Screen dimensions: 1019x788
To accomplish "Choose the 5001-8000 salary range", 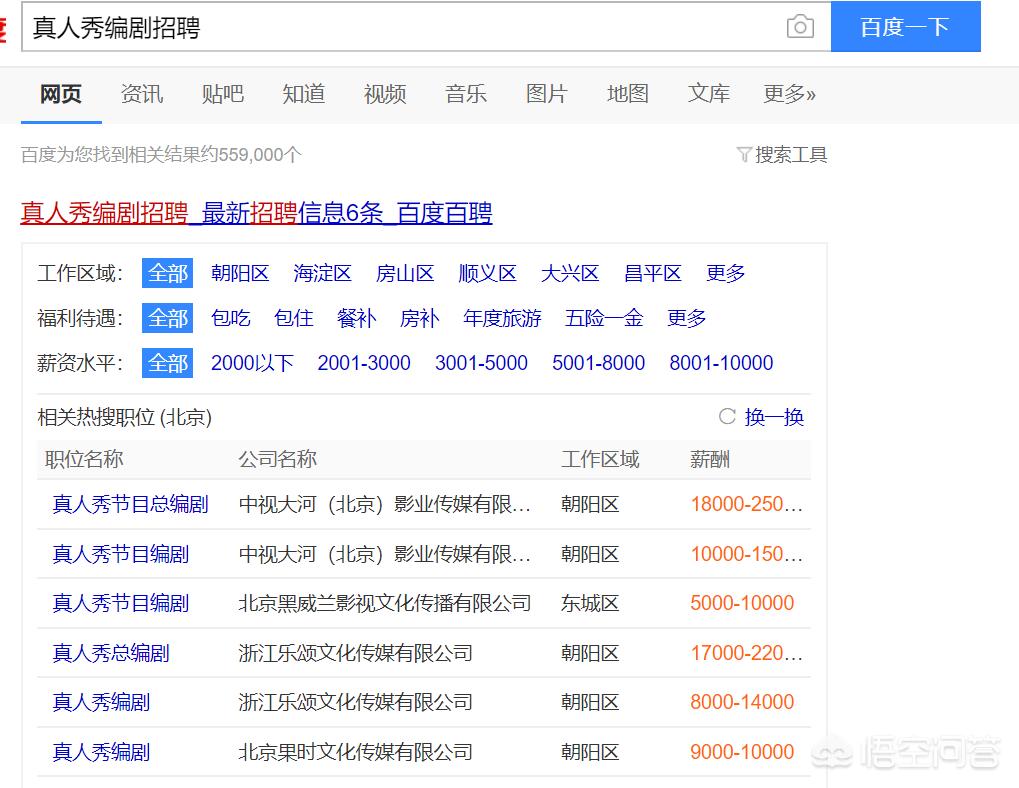I will click(599, 362).
